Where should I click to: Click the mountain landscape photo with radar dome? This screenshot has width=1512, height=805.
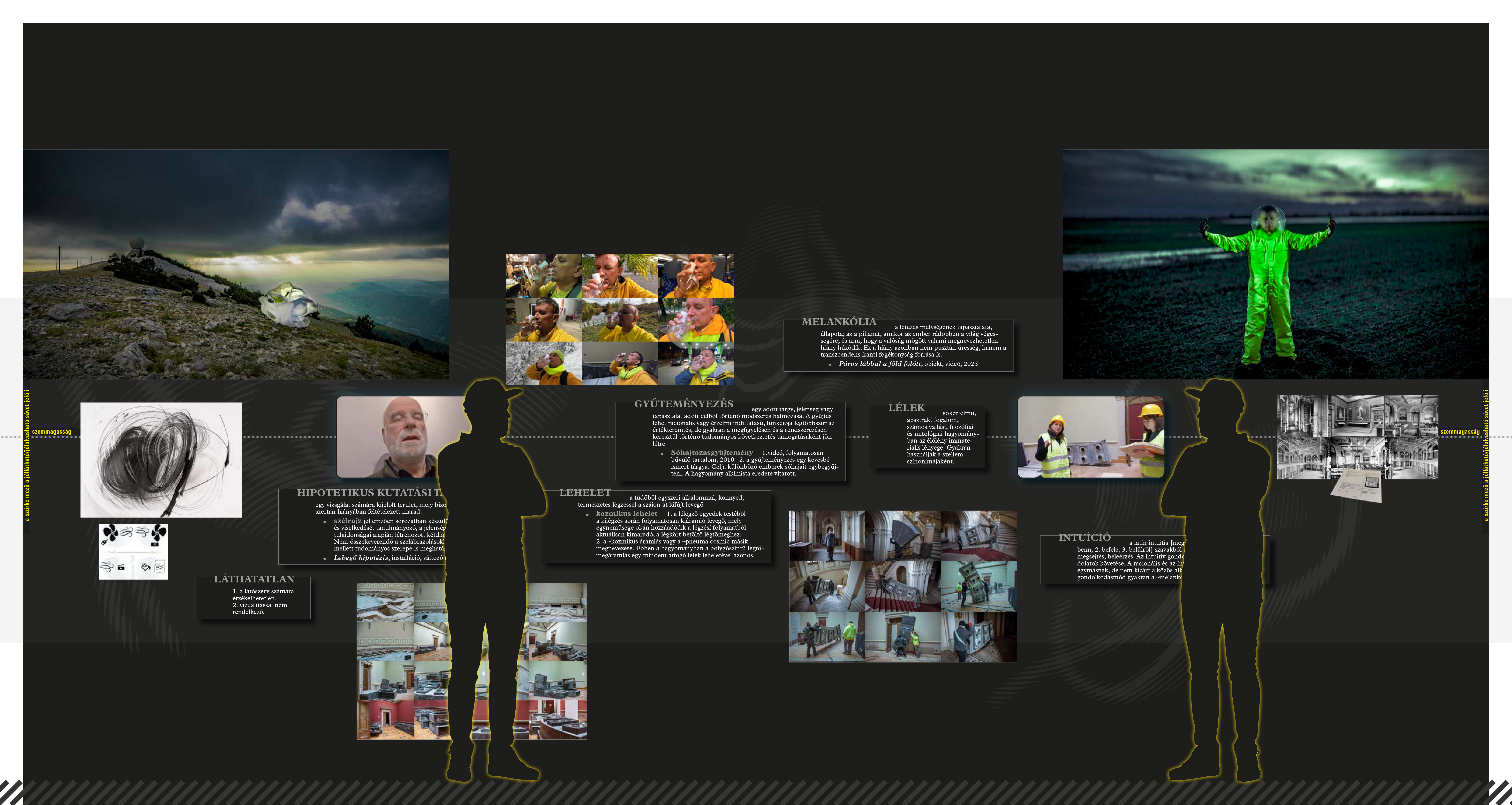(x=235, y=264)
